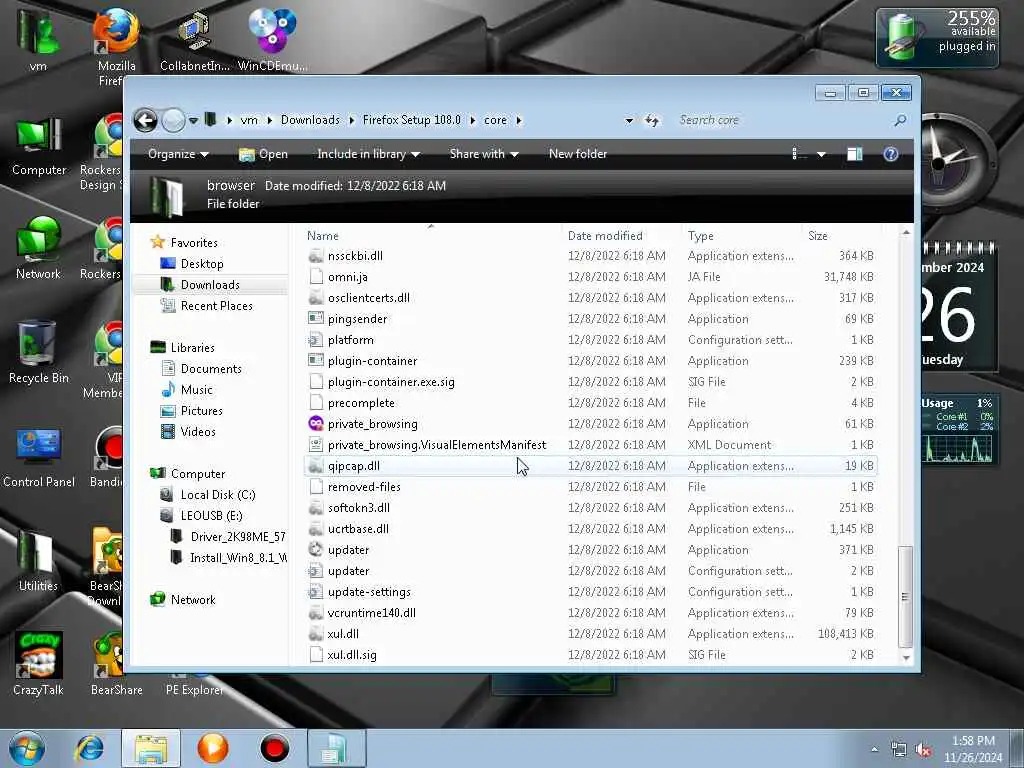The width and height of the screenshot is (1024, 768).
Task: Sort by the Name column header
Action: tap(323, 236)
